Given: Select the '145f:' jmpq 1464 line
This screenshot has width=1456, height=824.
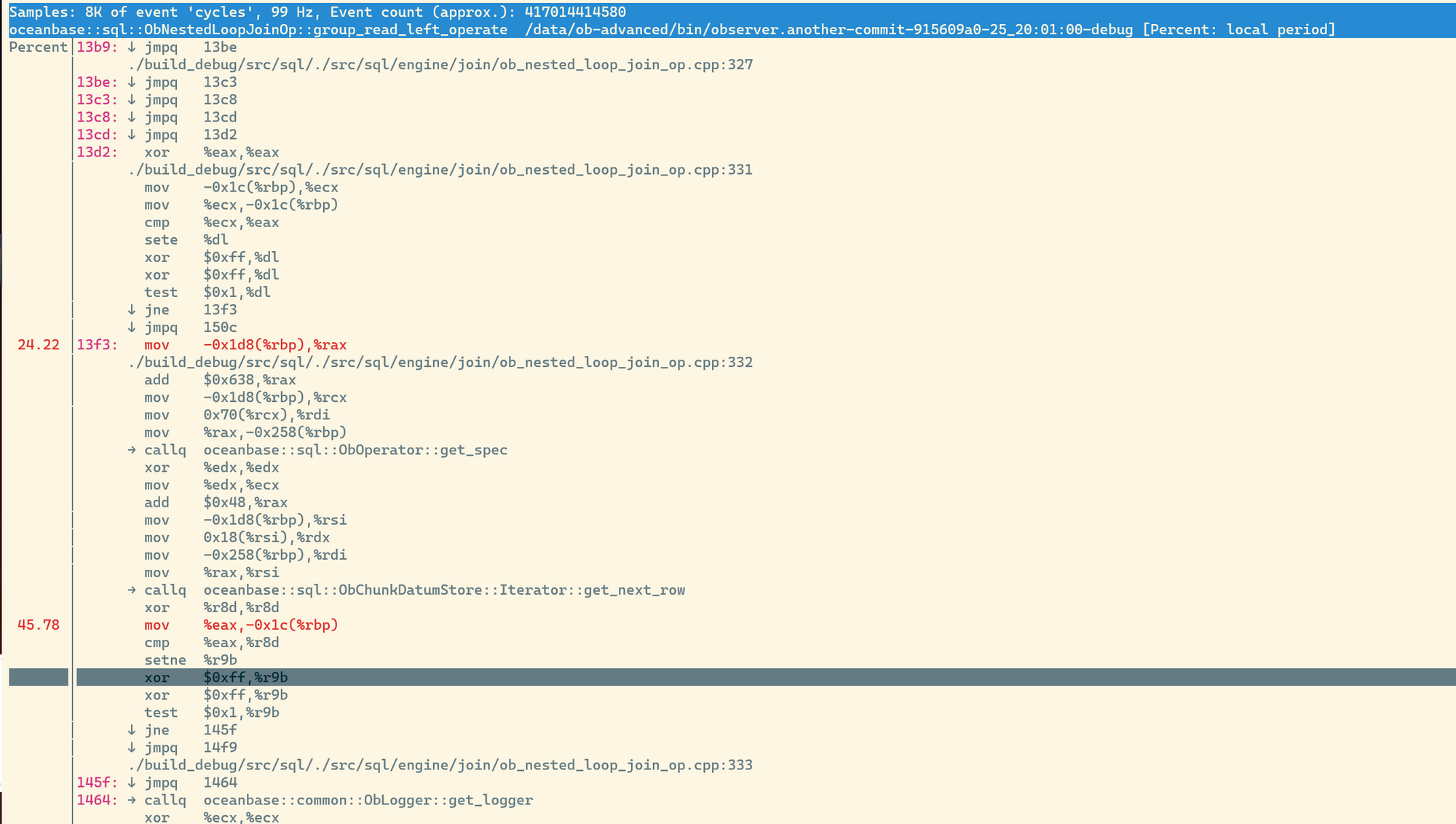Looking at the screenshot, I should 157,782.
